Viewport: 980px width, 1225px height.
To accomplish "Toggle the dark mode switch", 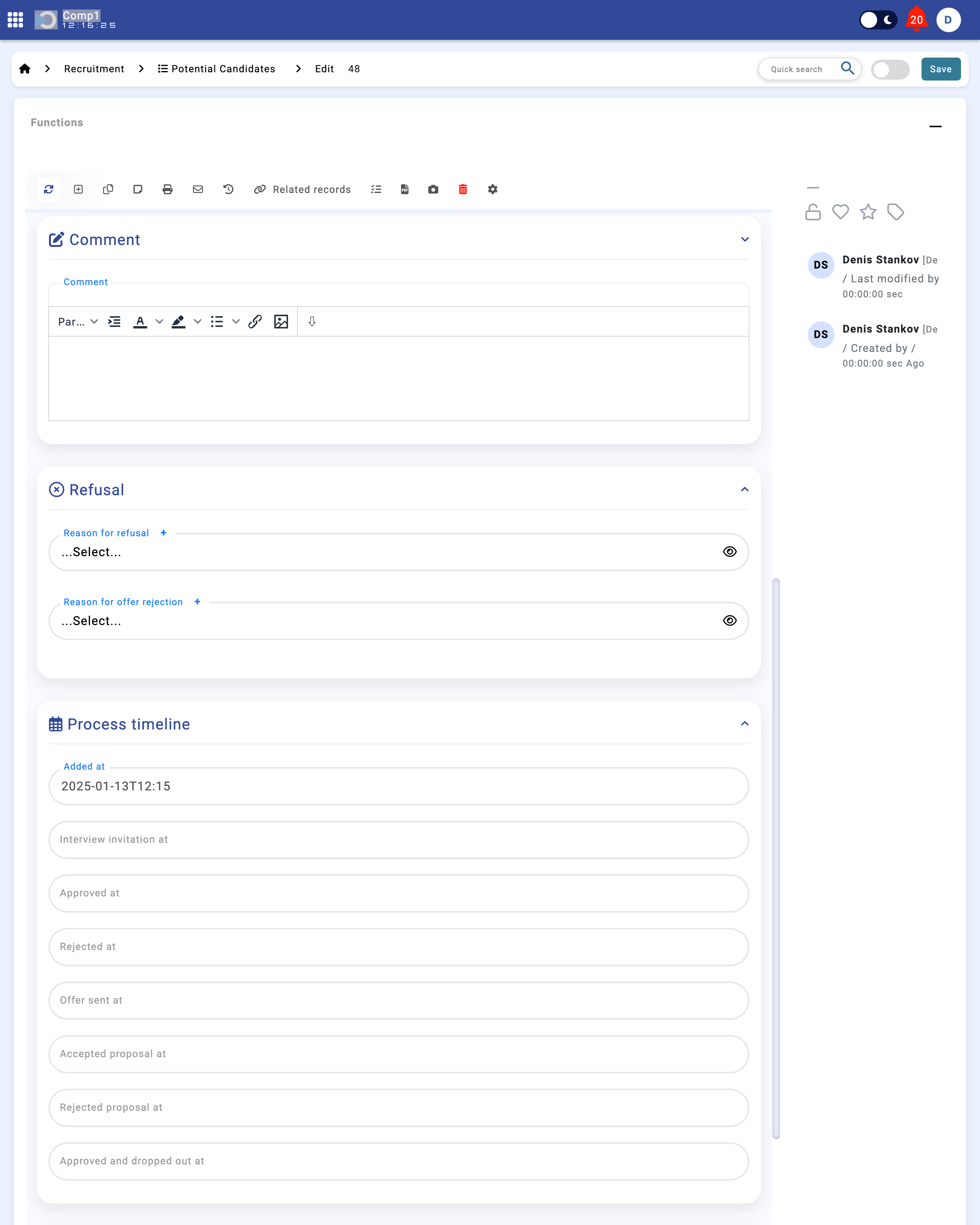I will pos(878,20).
